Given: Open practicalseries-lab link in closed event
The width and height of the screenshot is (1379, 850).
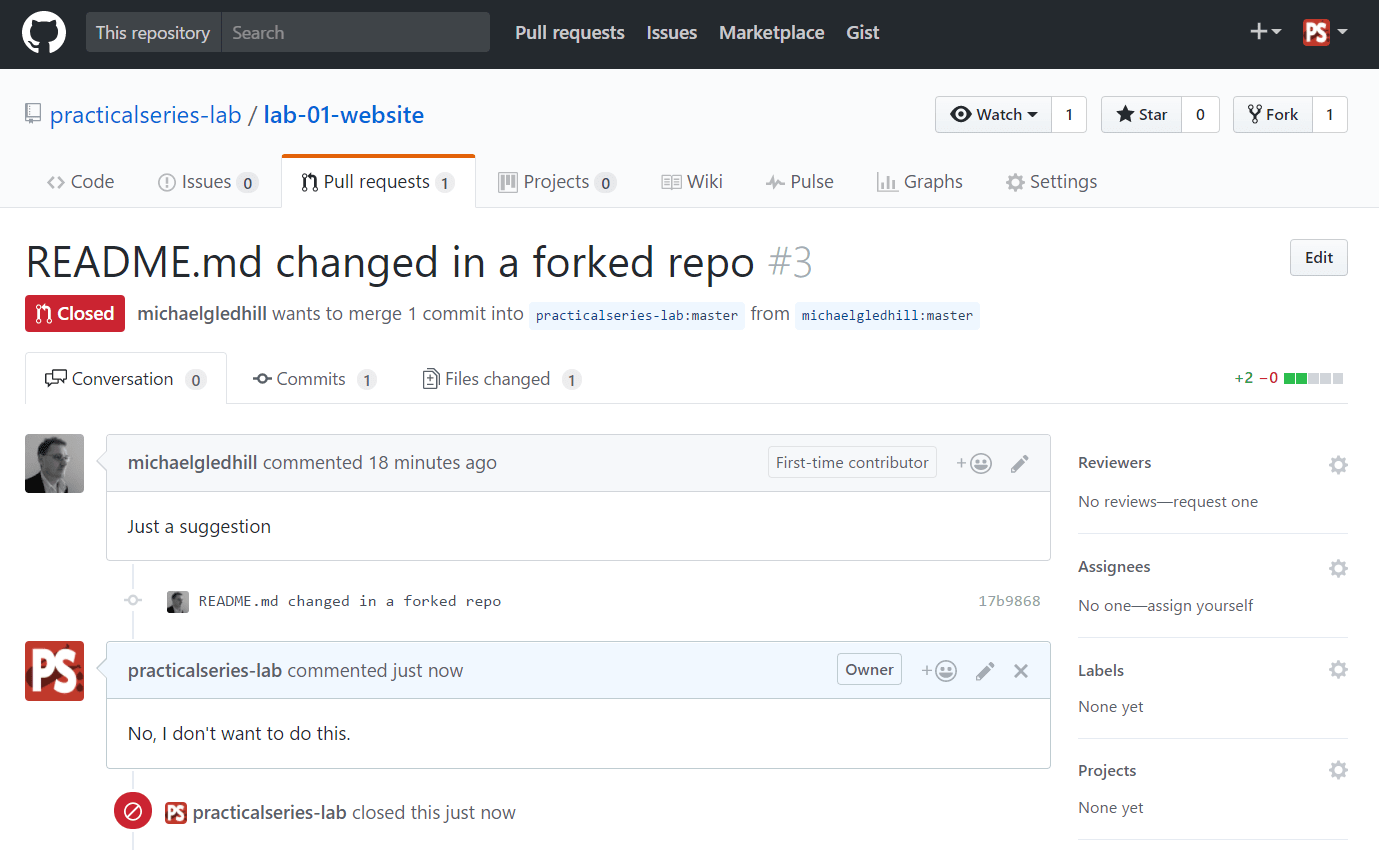Looking at the screenshot, I should [270, 813].
